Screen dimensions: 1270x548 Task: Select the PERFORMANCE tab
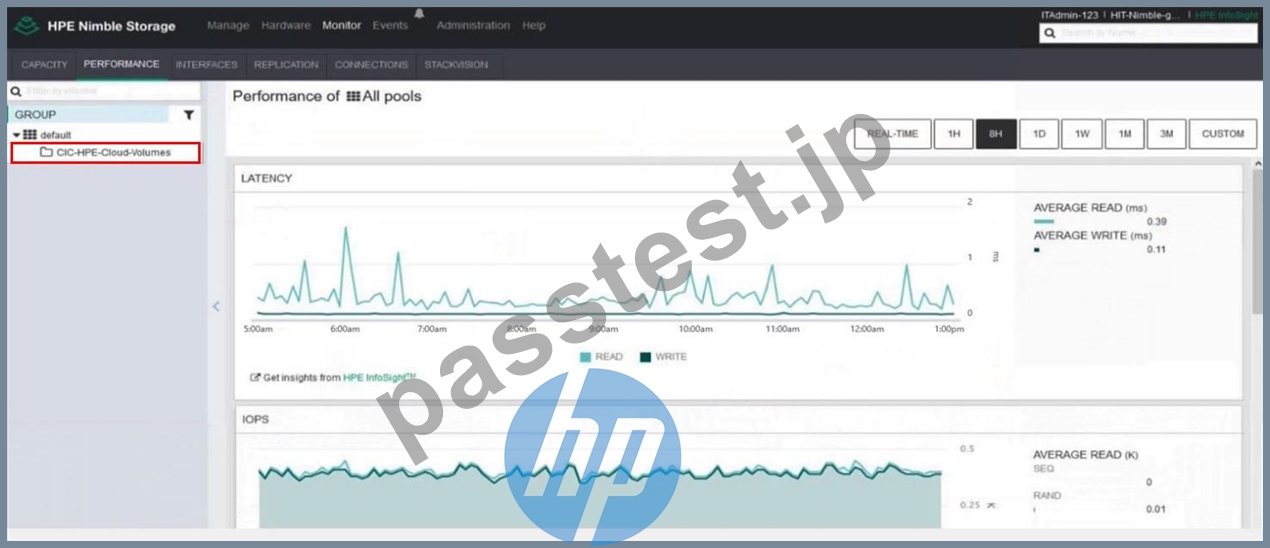click(121, 65)
